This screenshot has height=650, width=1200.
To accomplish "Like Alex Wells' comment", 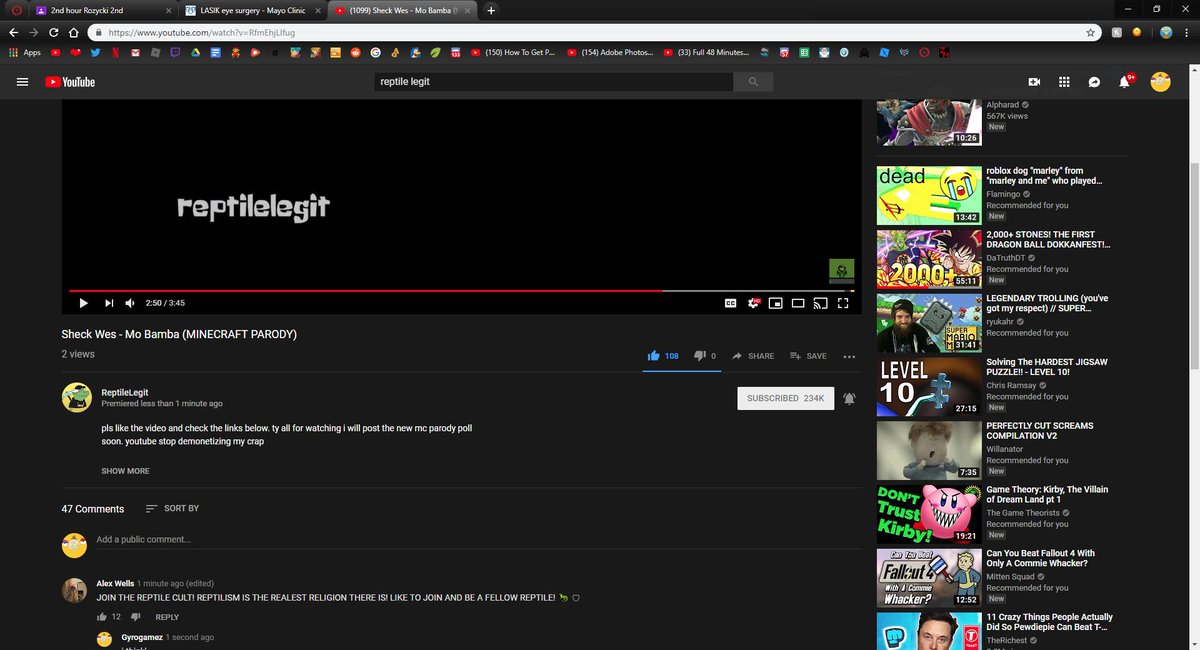I will [102, 617].
